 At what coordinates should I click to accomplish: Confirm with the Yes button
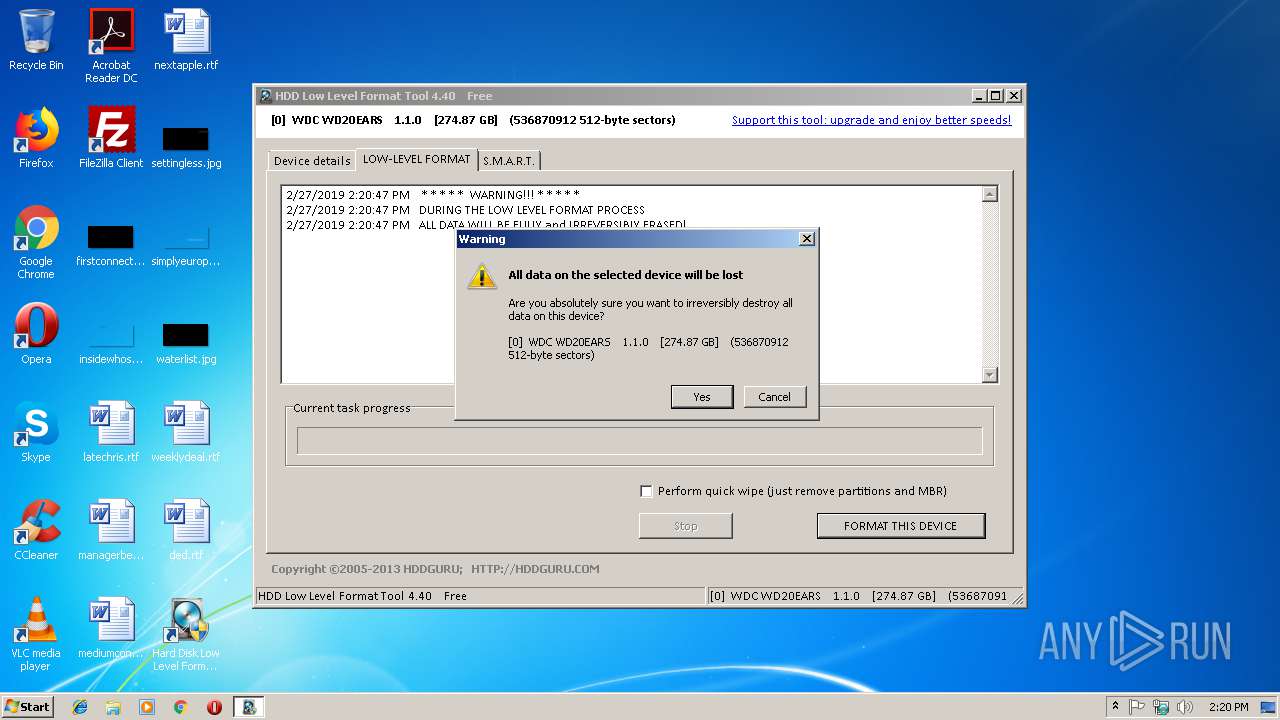pyautogui.click(x=702, y=397)
